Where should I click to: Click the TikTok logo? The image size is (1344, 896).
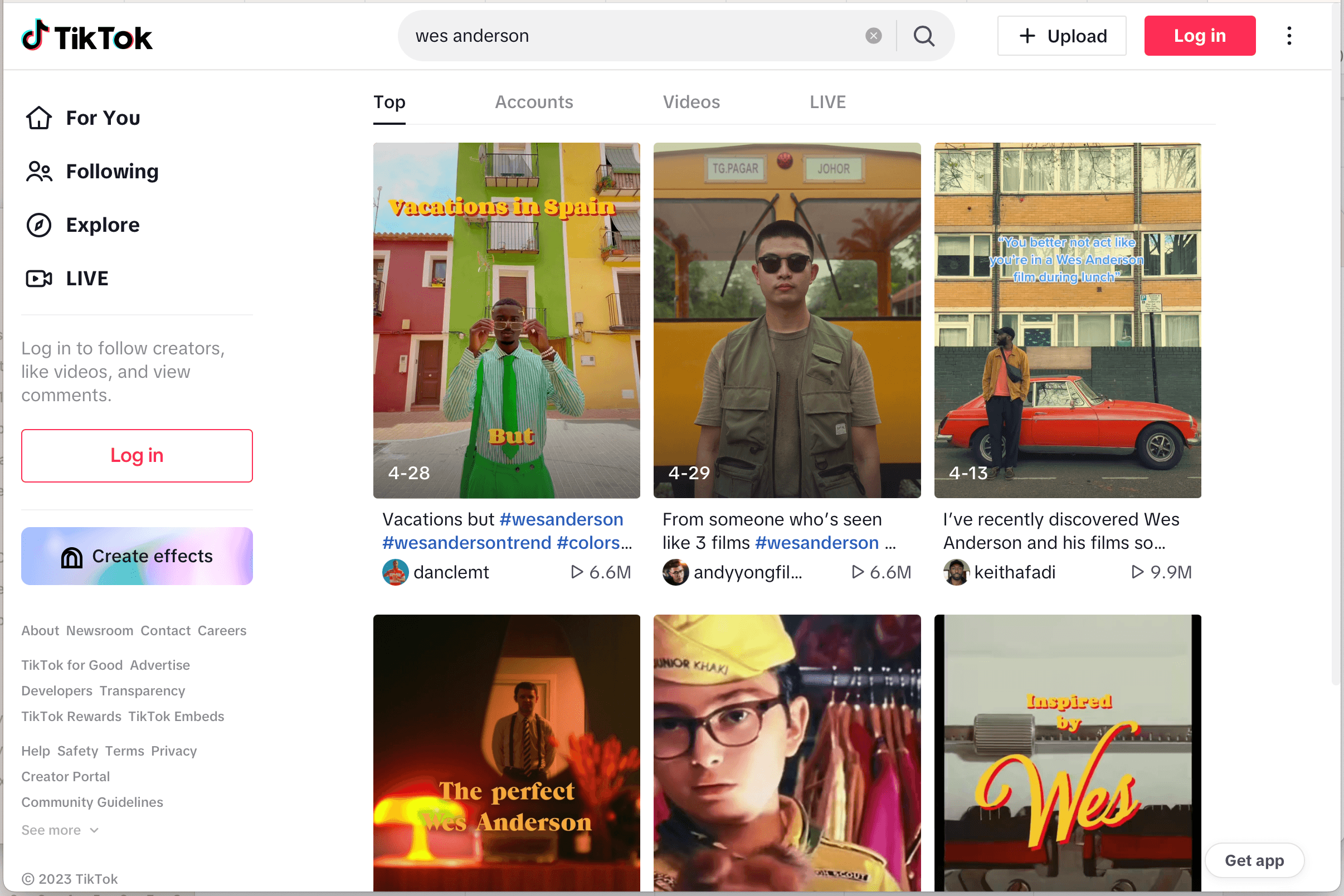click(87, 36)
